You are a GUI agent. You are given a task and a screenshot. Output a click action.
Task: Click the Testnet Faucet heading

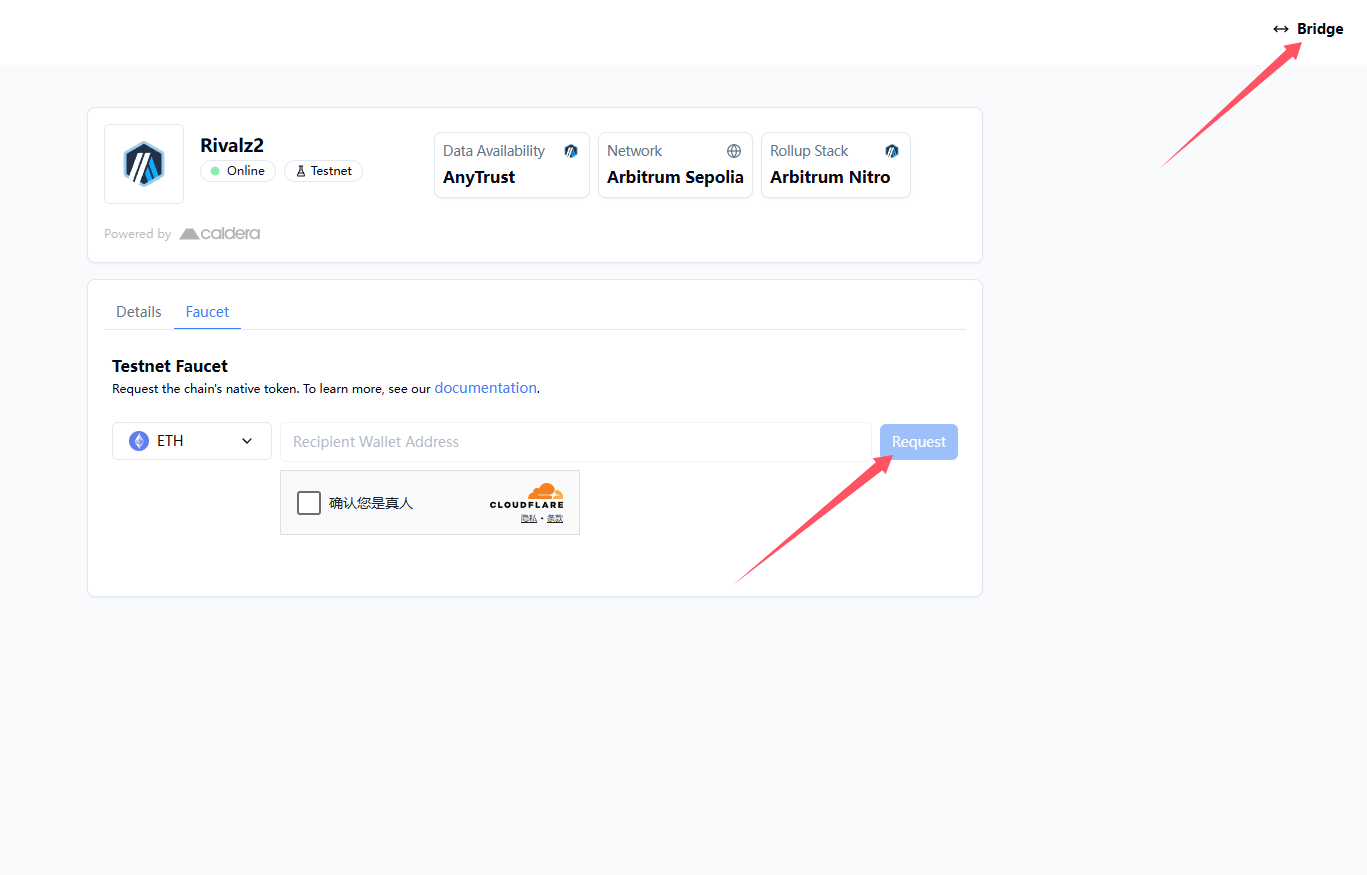coord(170,366)
